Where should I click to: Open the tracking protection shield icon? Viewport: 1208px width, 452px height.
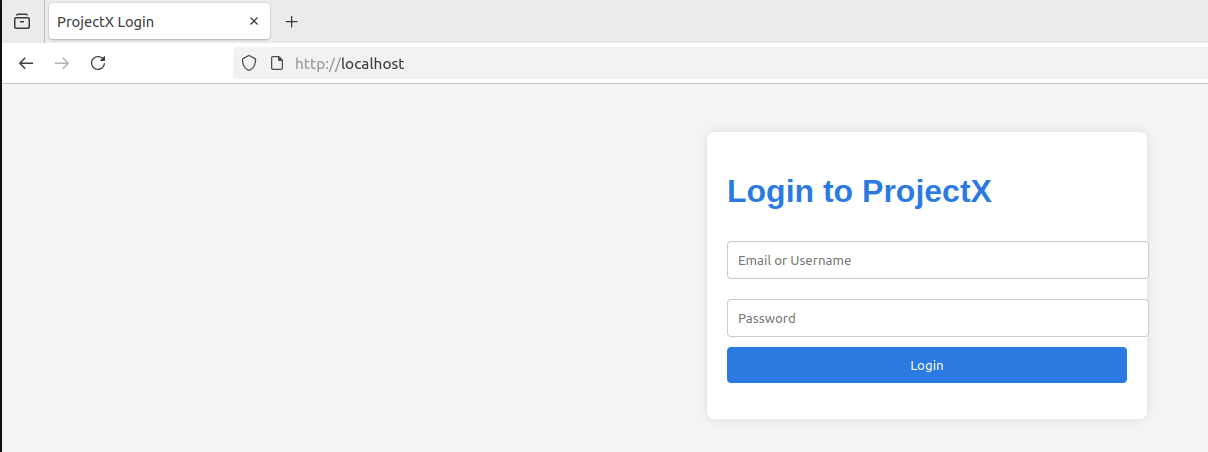(x=249, y=63)
